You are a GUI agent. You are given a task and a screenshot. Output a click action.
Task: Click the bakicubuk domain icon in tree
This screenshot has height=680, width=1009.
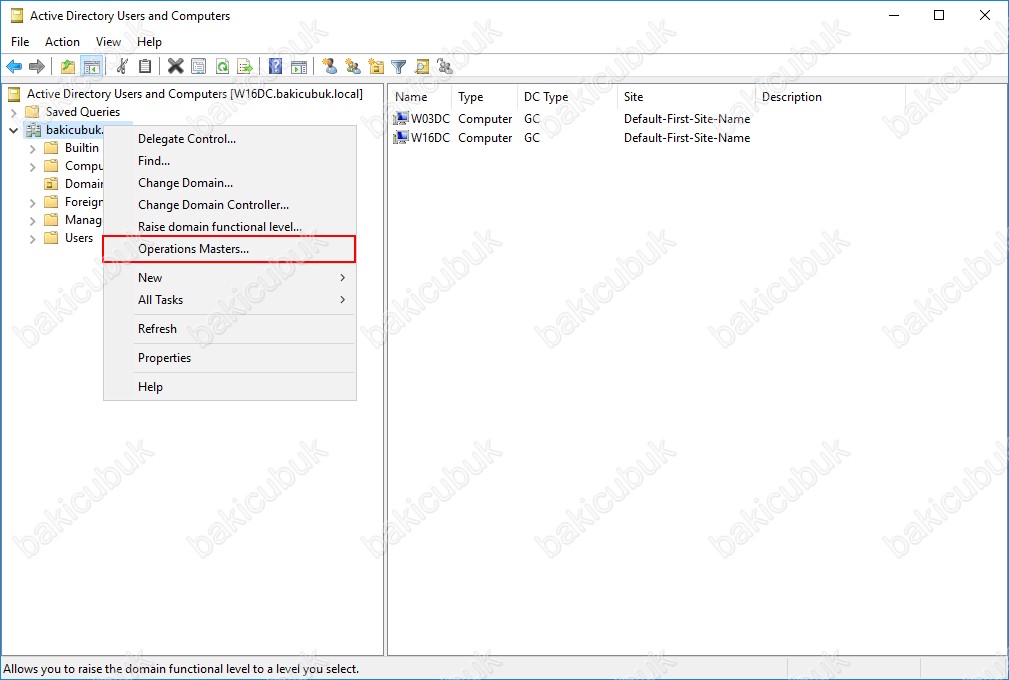click(33, 130)
